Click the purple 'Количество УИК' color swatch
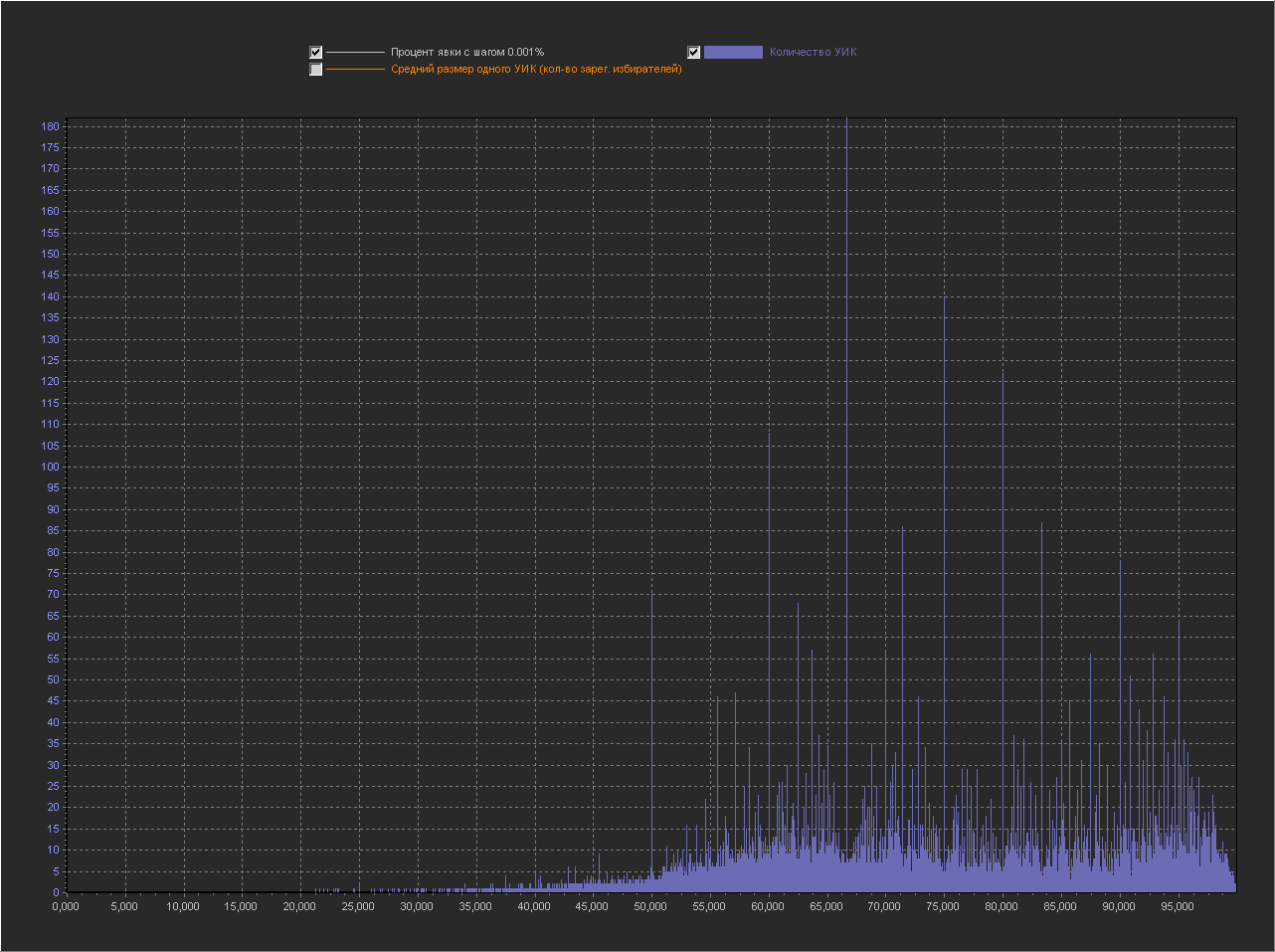Image resolution: width=1275 pixels, height=952 pixels. coord(733,52)
